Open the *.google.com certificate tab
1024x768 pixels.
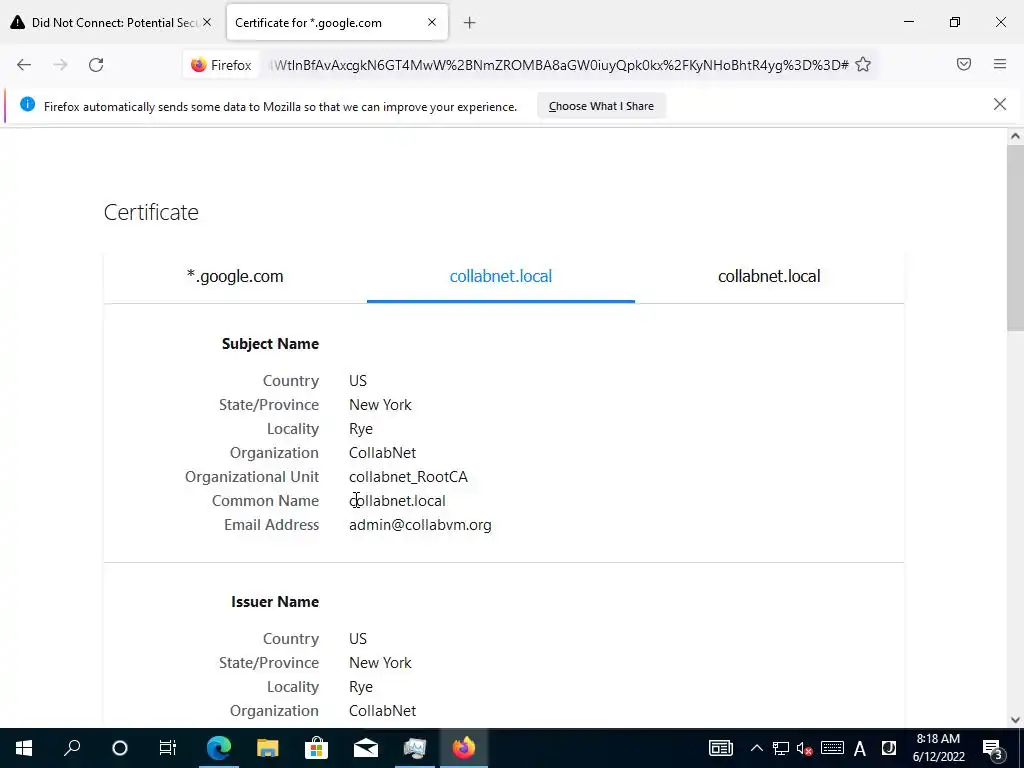pos(235,276)
